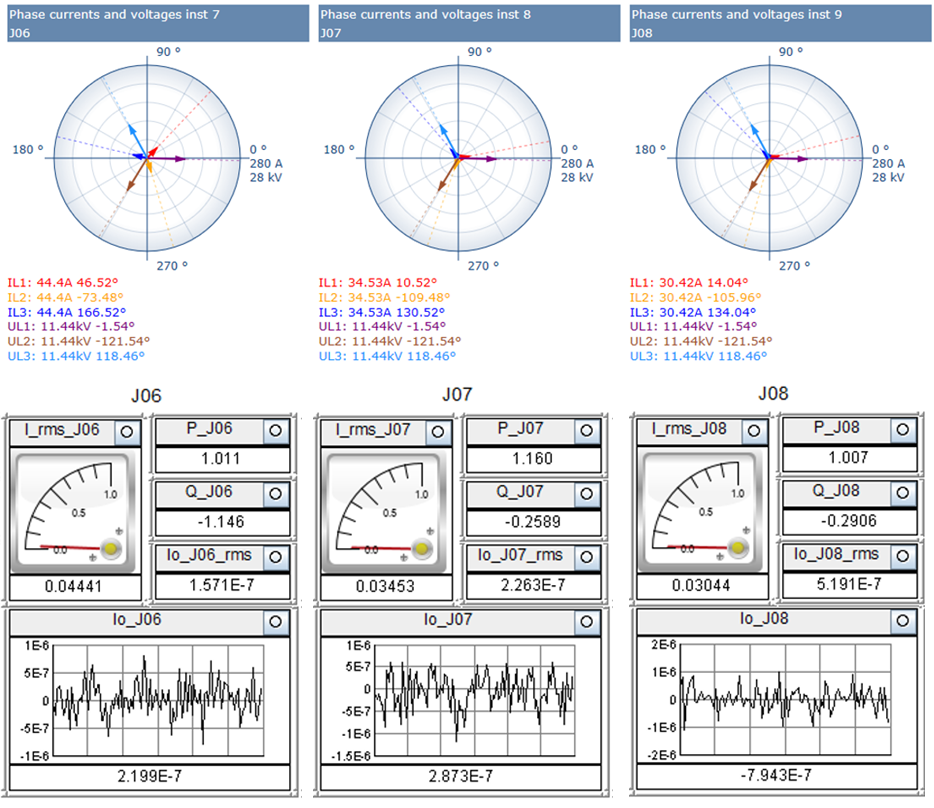The height and width of the screenshot is (808, 934).
Task: Click the J08 section title above the meters
Action: pyautogui.click(x=773, y=393)
